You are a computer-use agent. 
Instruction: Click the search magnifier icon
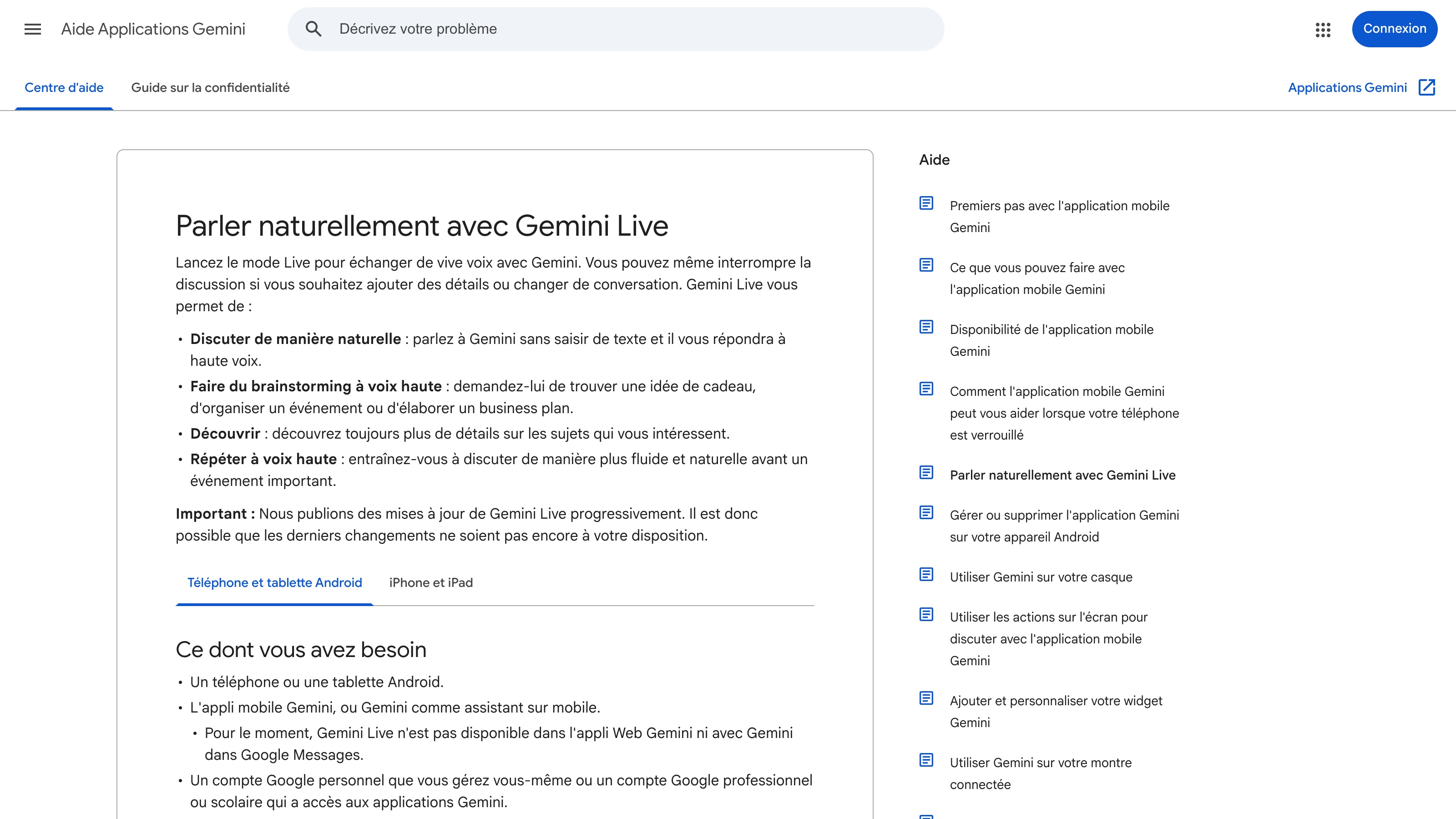(313, 29)
